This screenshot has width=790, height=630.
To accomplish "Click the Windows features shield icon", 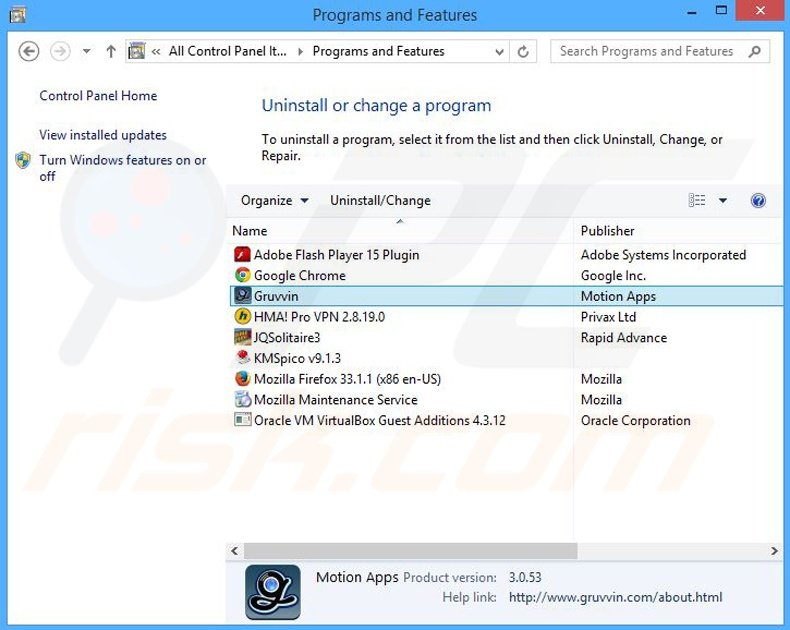I will [x=23, y=160].
